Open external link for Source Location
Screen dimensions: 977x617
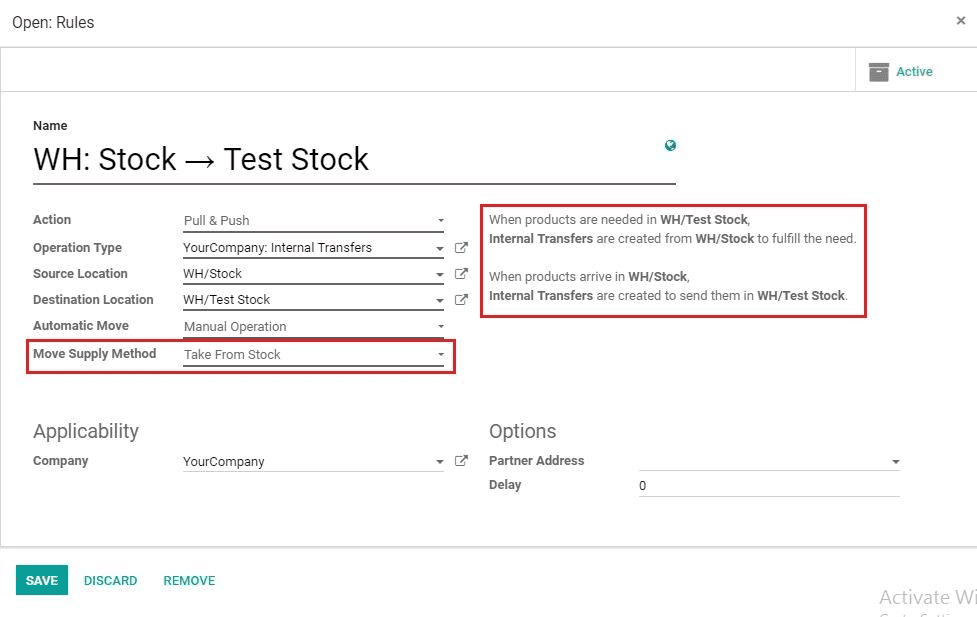(461, 274)
